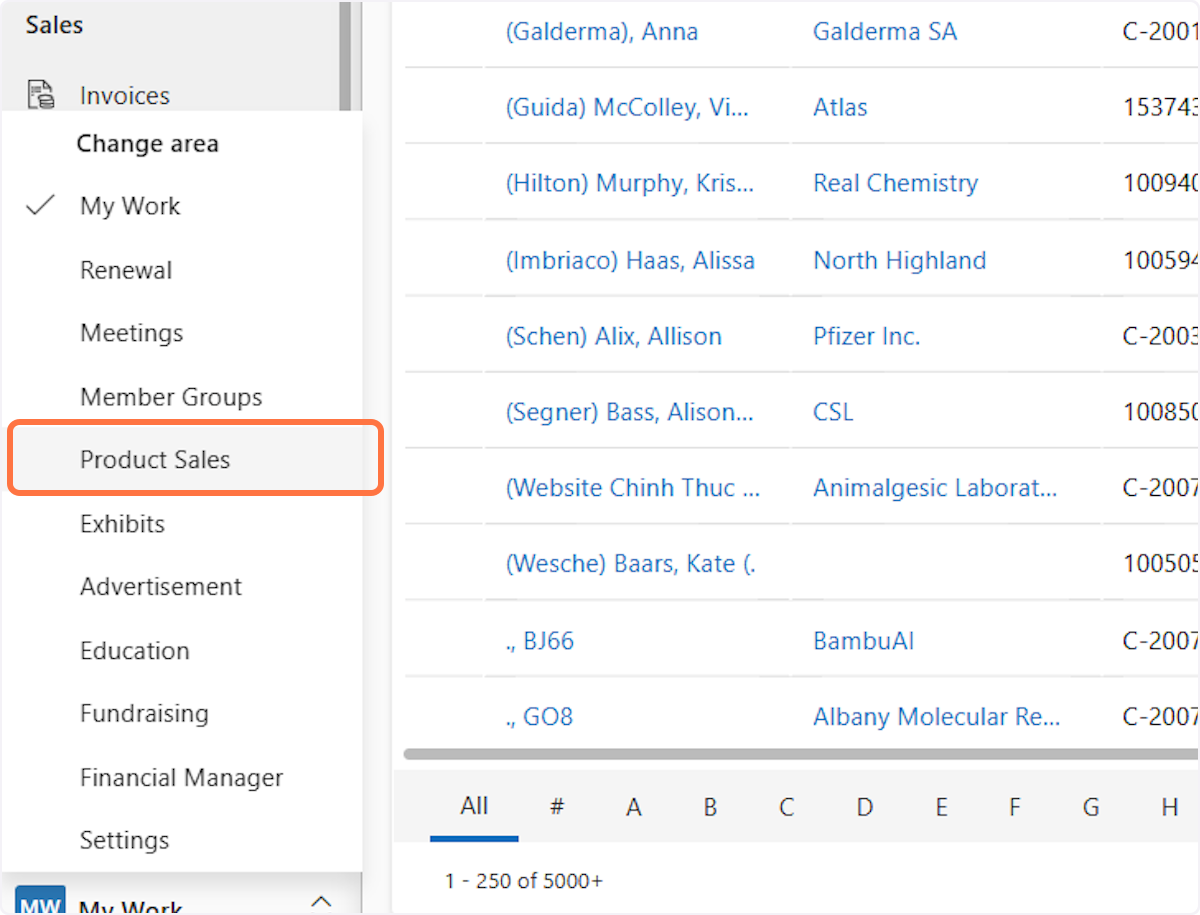Select Financial Manager from the area list
This screenshot has height=915, width=1200.
(181, 778)
